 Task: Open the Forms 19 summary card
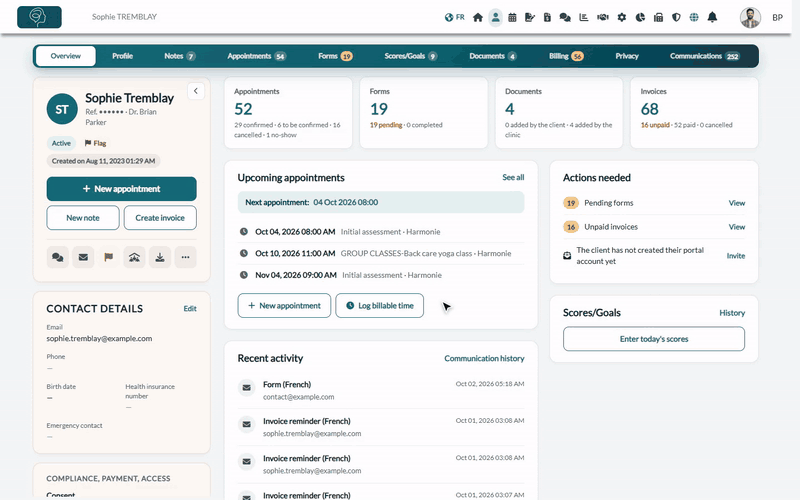423,113
